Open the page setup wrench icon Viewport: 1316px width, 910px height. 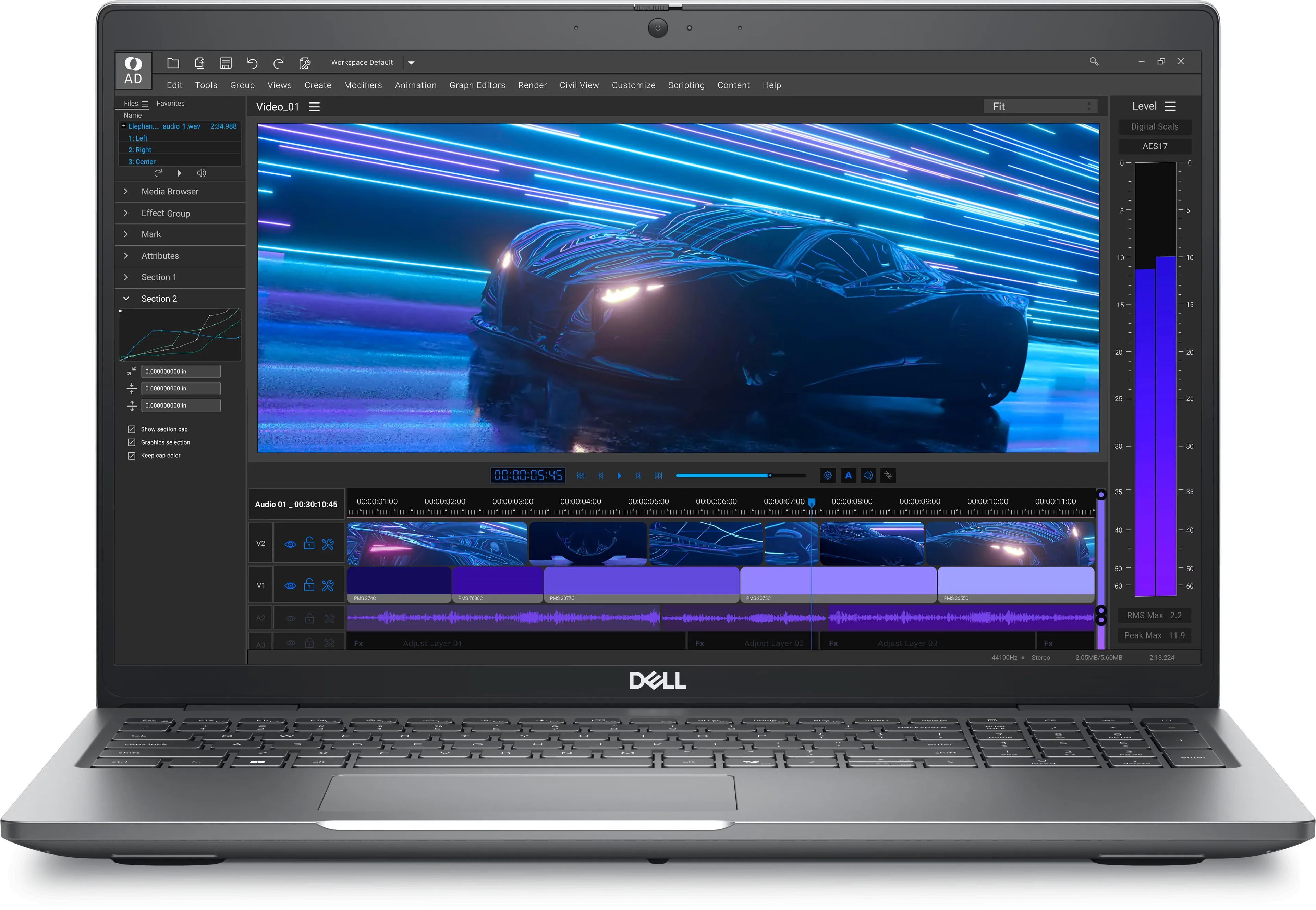[x=304, y=63]
